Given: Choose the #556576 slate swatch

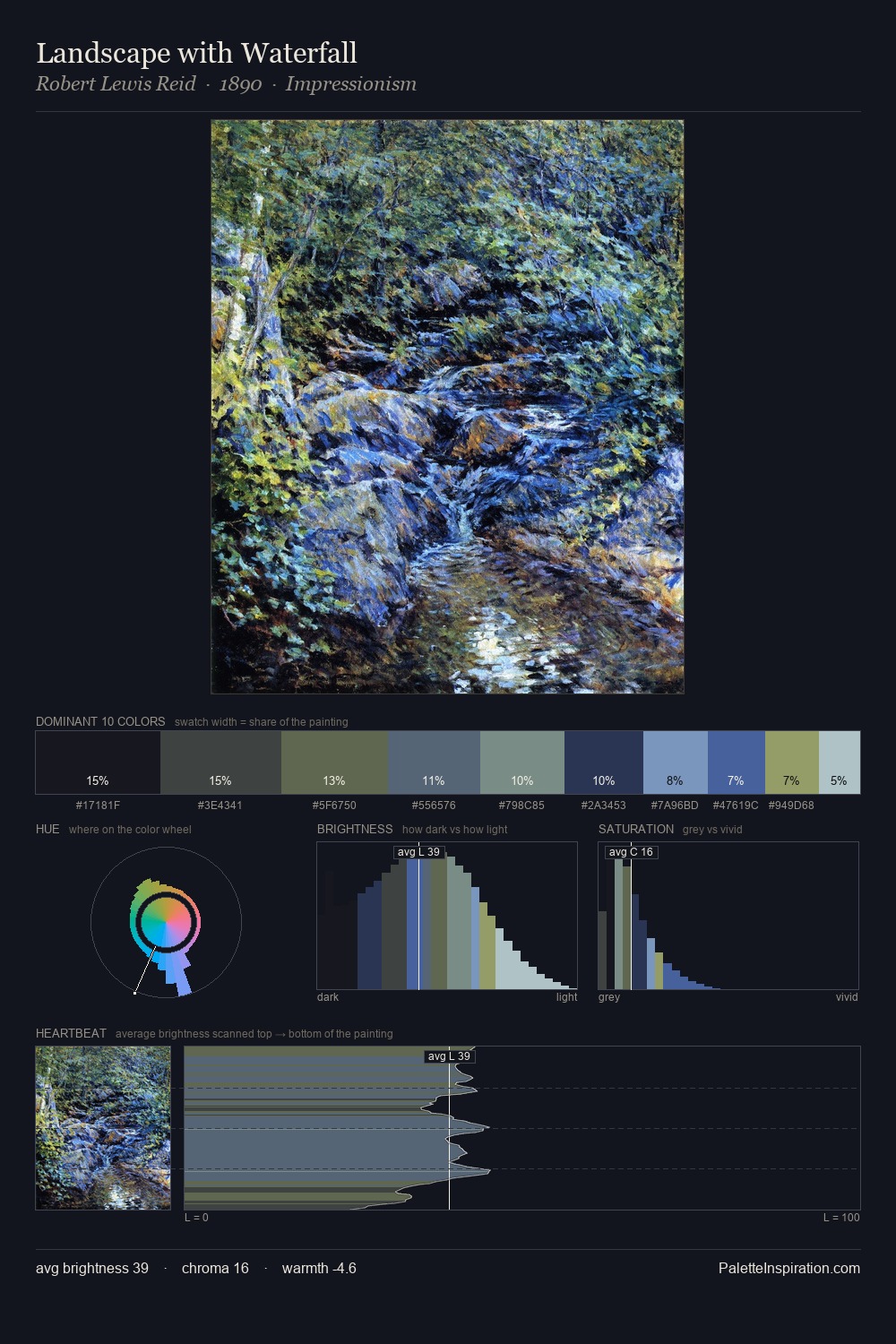Looking at the screenshot, I should 434,762.
